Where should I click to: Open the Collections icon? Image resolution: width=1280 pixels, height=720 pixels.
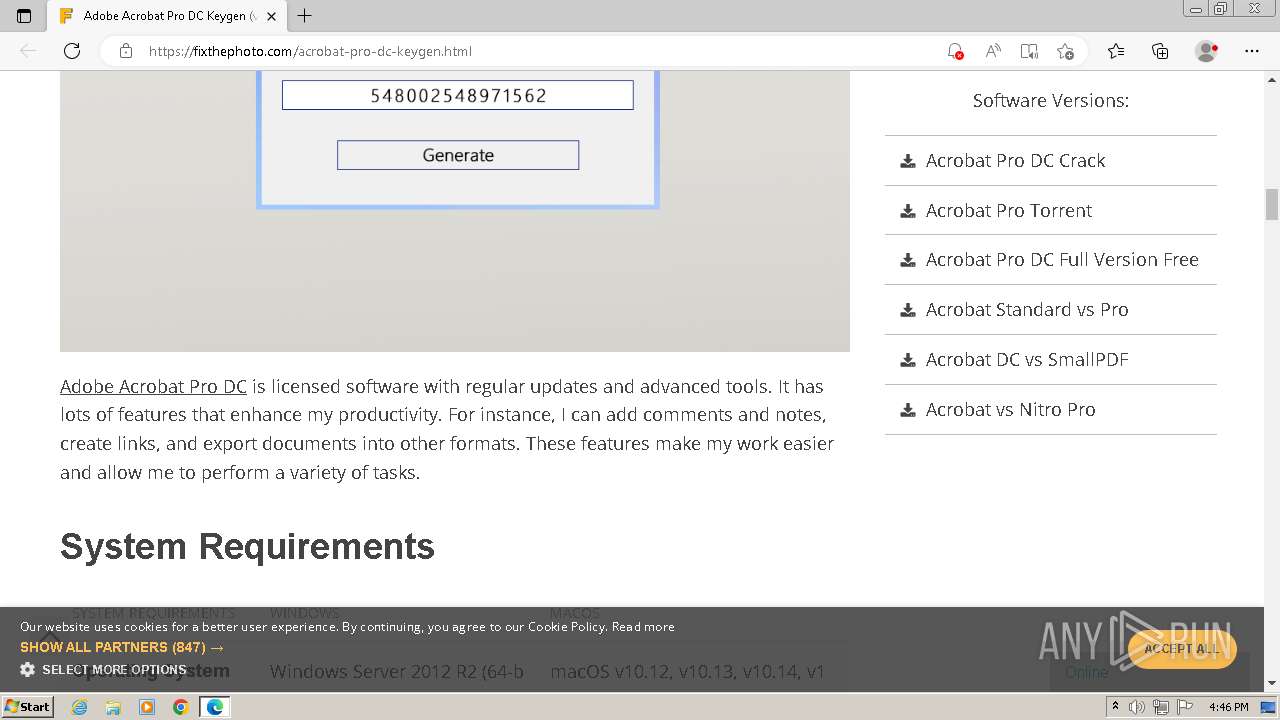1160,51
